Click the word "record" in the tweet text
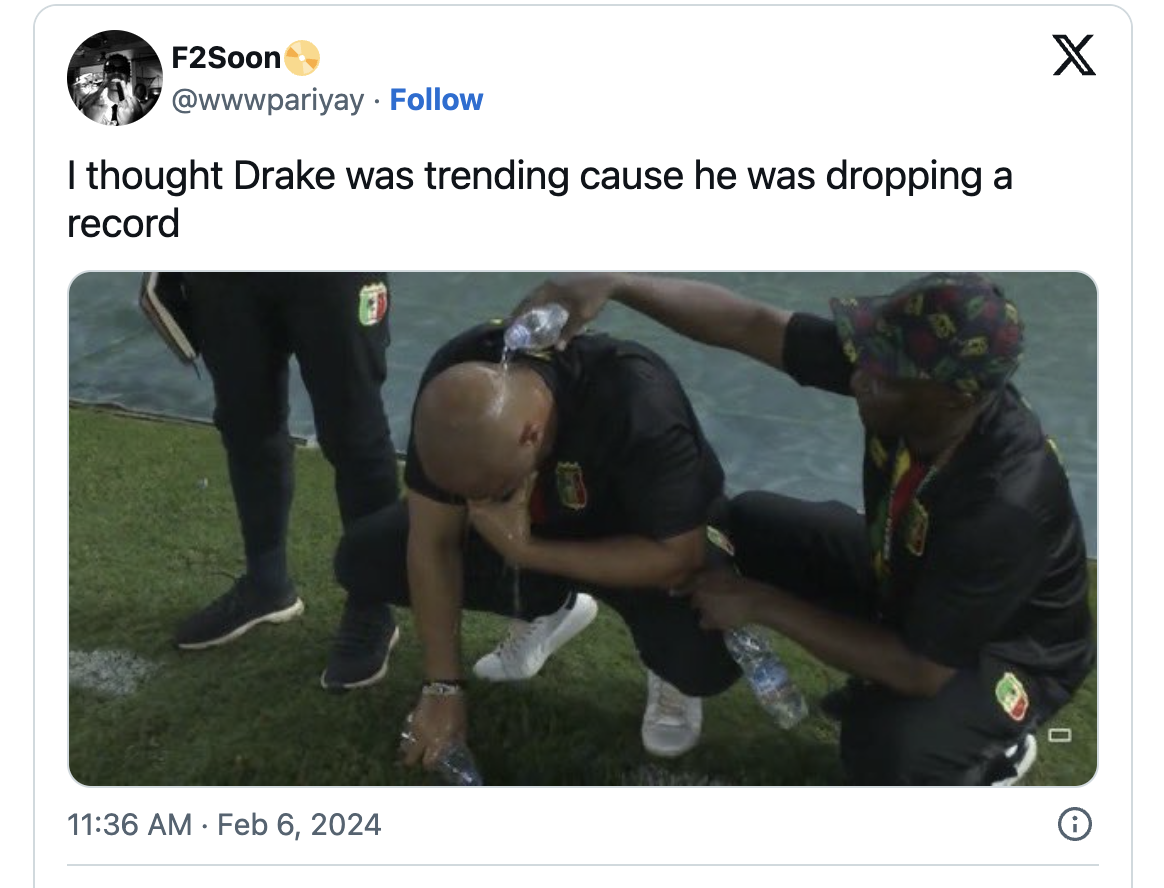 (x=122, y=223)
